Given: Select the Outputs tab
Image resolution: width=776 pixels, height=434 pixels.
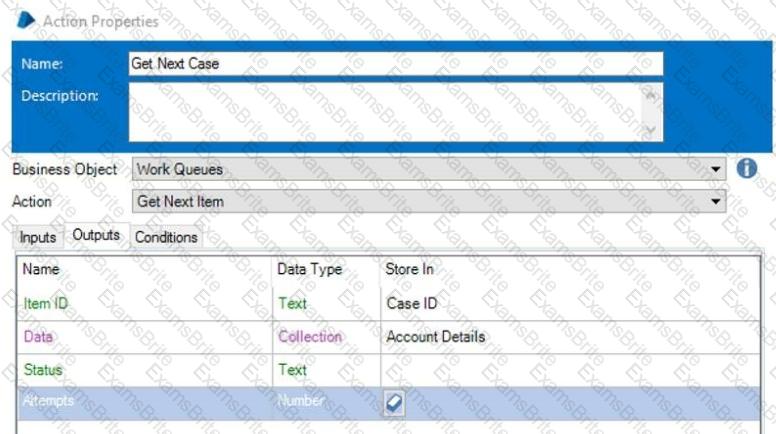Looking at the screenshot, I should tap(96, 236).
